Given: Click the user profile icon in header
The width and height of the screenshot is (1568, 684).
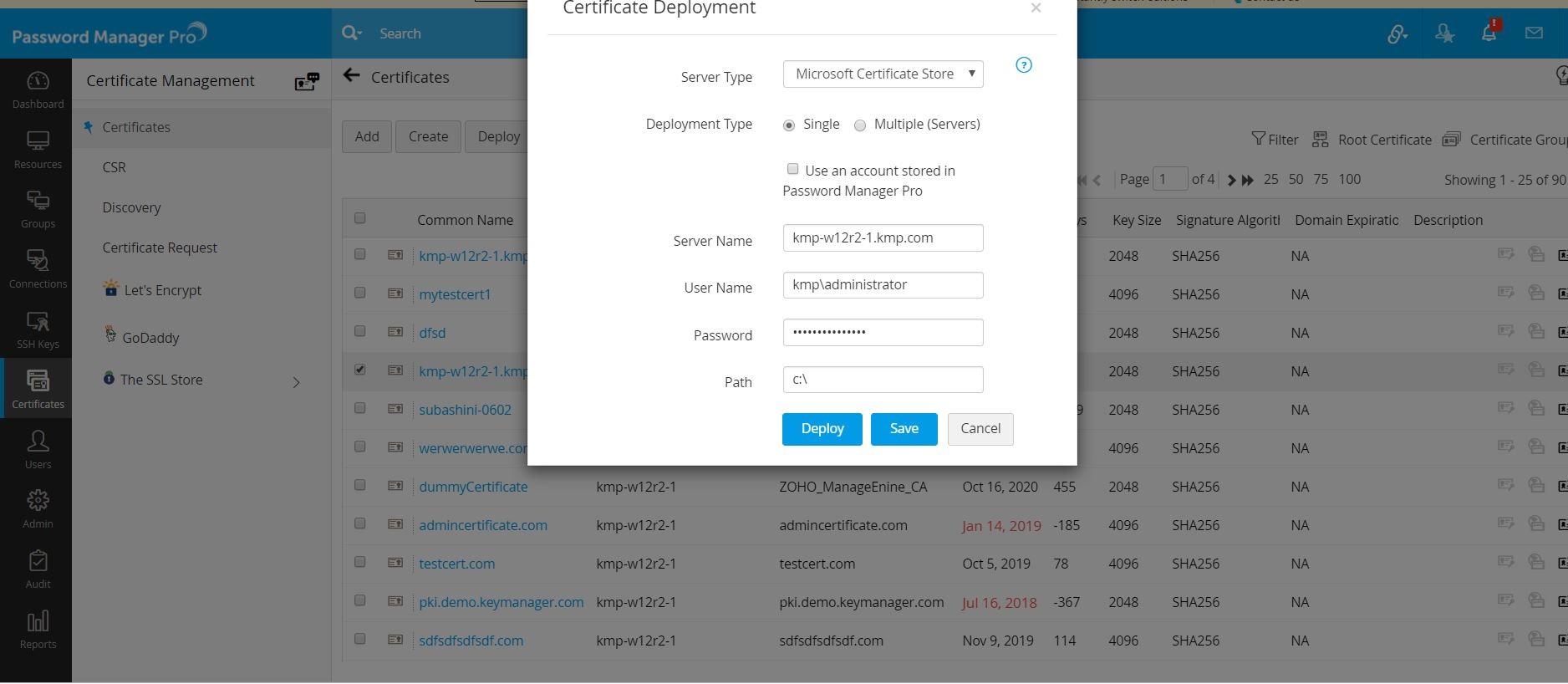Looking at the screenshot, I should 1444,33.
